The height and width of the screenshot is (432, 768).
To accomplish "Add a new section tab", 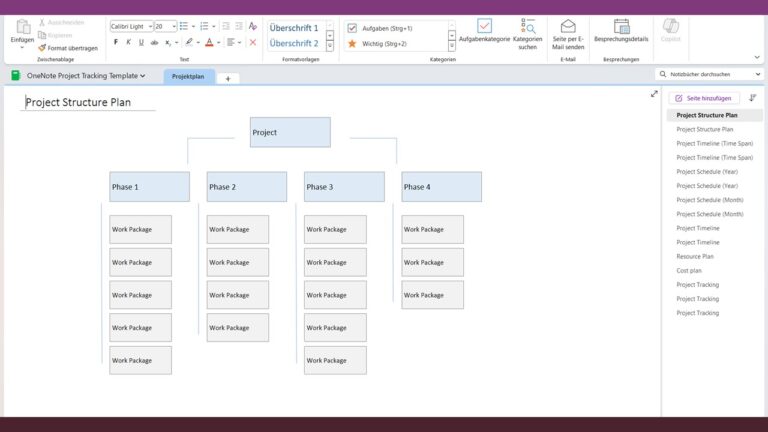I will (x=228, y=78).
